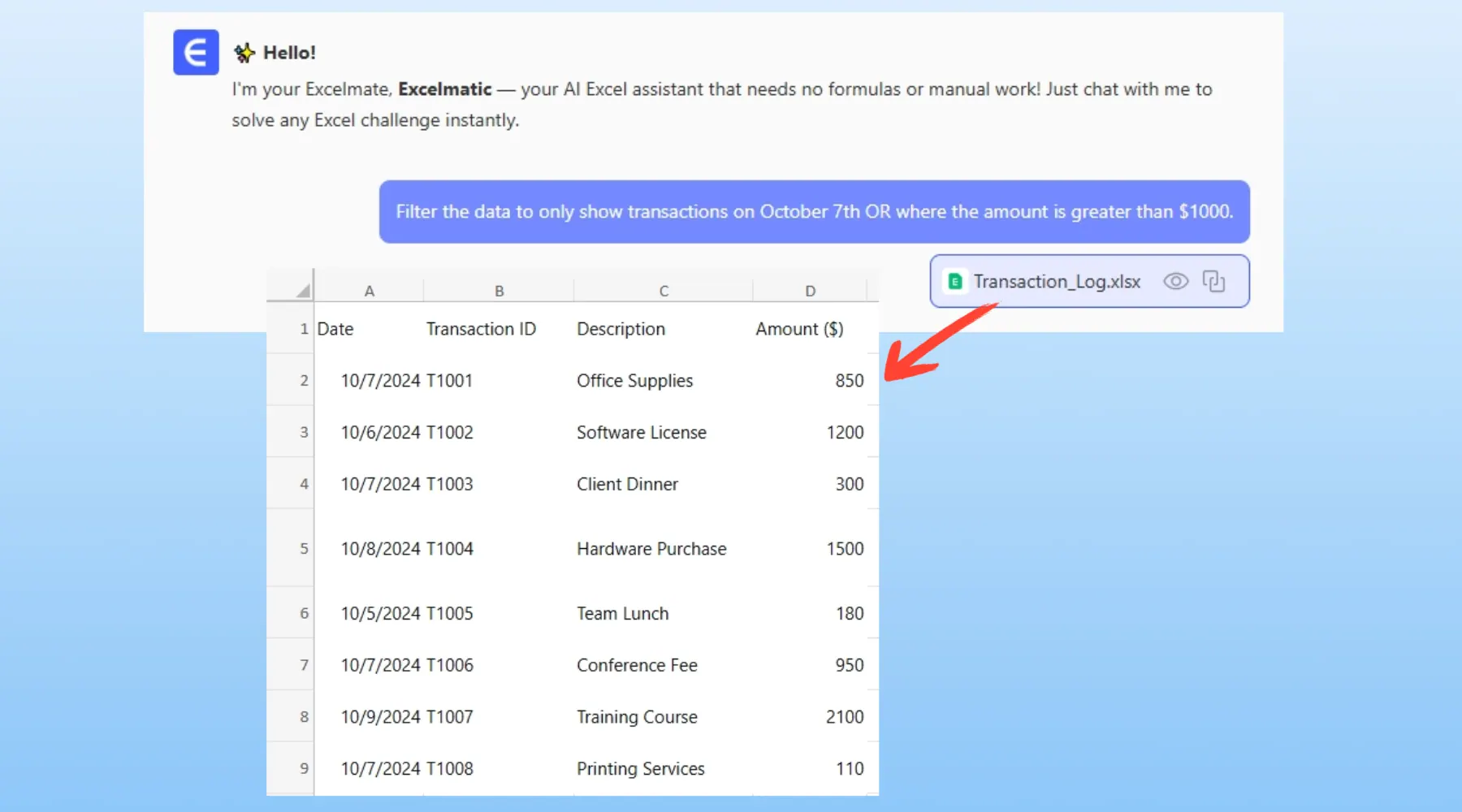The width and height of the screenshot is (1462, 812).
Task: Click the green spreadsheet file icon
Action: (955, 281)
